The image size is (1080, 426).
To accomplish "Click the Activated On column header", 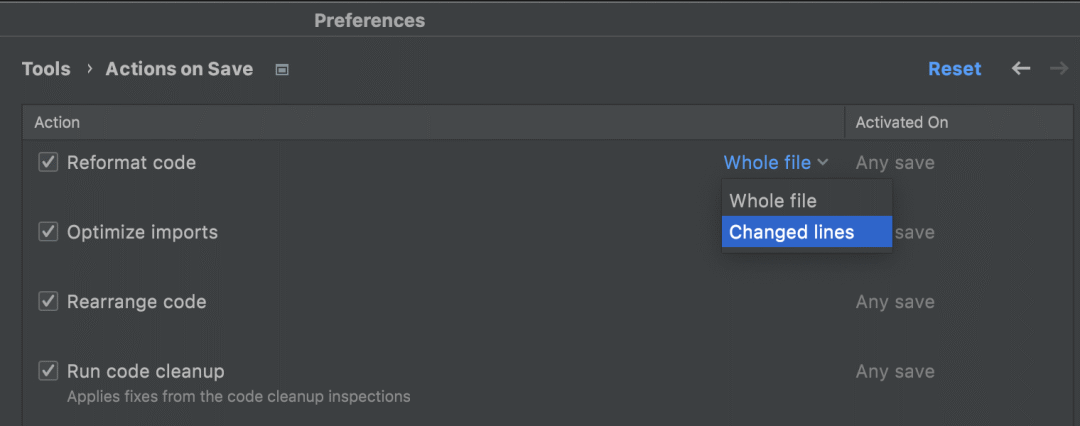I will (902, 122).
